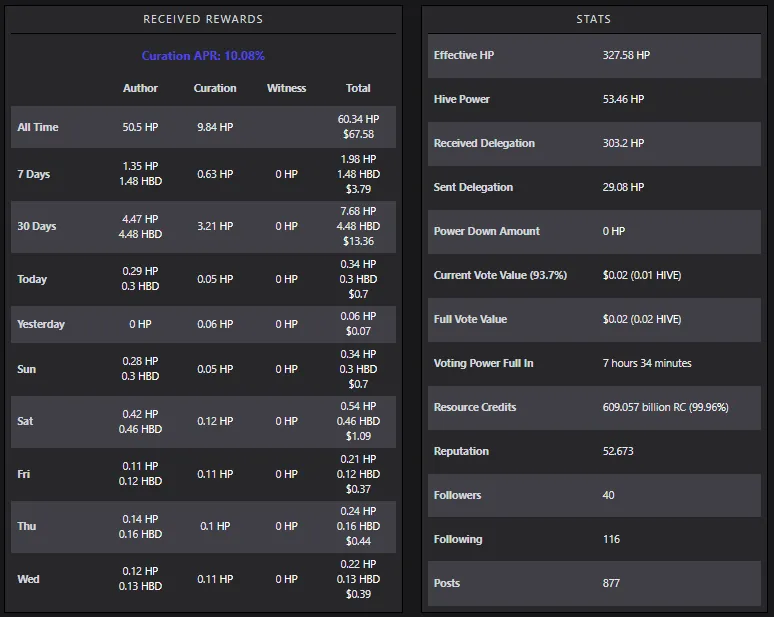Select the 7 Days row label

[x=34, y=174]
